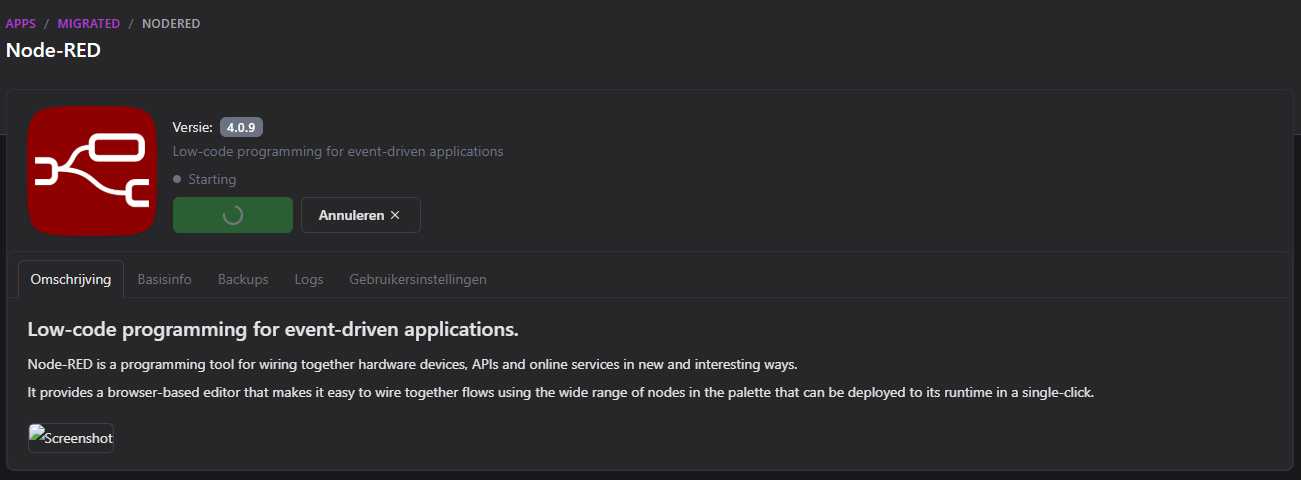Go to APPS breadcrumb link
This screenshot has width=1301, height=480.
click(x=21, y=23)
